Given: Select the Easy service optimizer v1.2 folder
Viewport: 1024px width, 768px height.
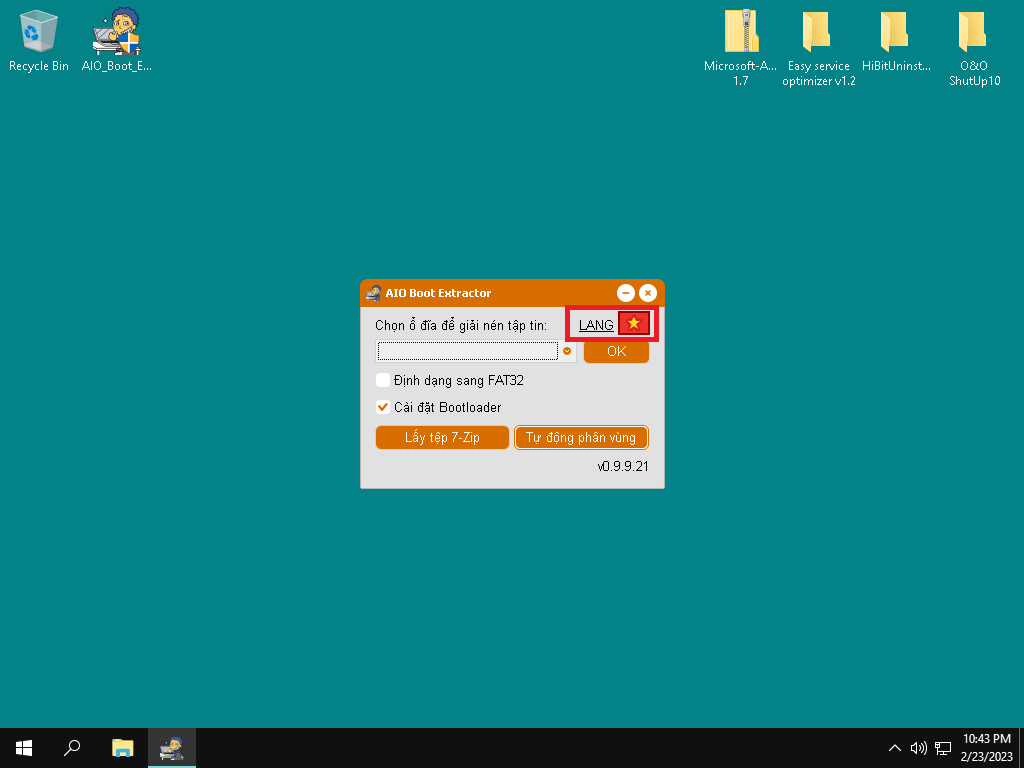Looking at the screenshot, I should [x=818, y=40].
